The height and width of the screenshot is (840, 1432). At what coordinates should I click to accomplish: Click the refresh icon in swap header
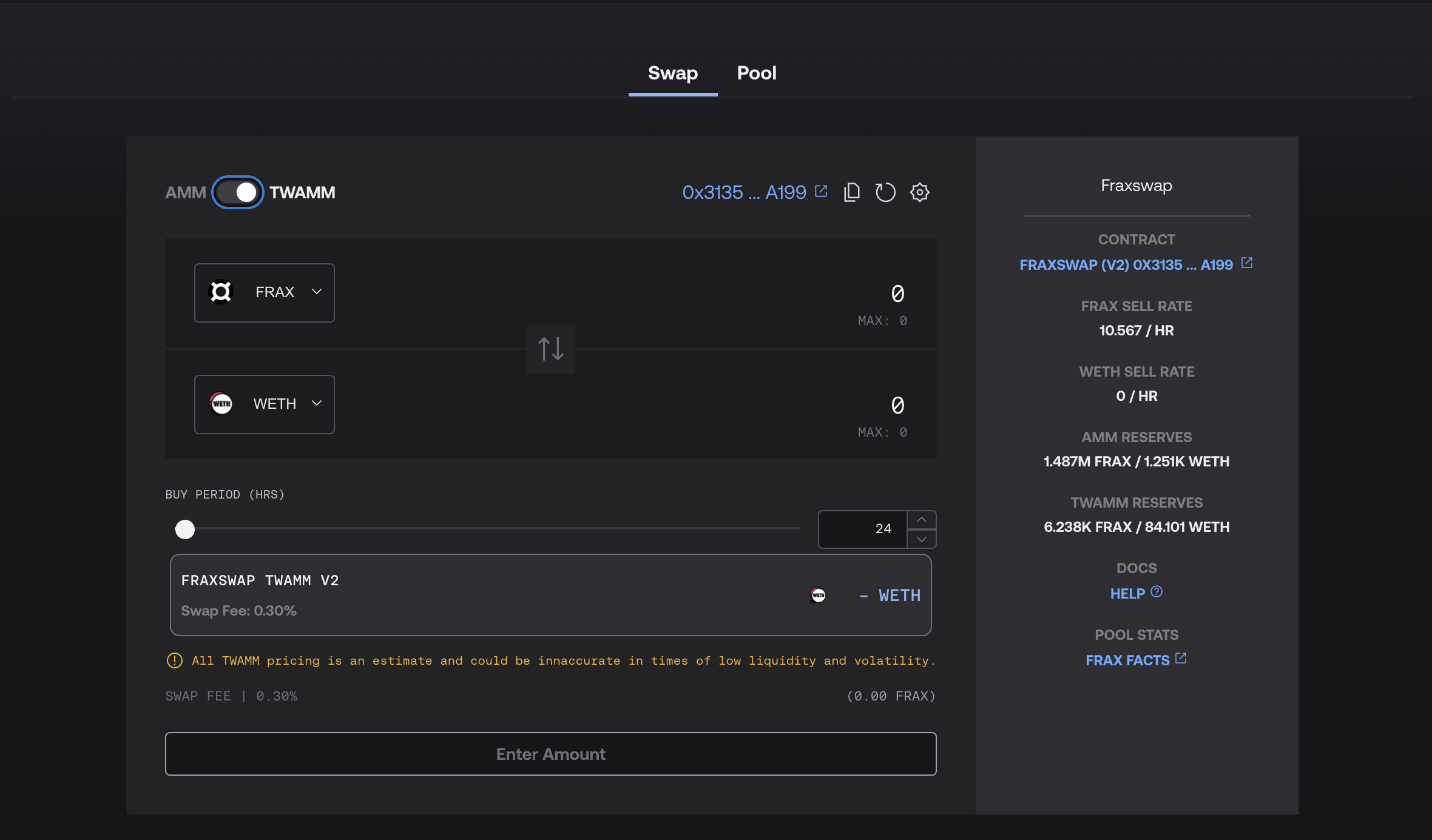(x=885, y=192)
